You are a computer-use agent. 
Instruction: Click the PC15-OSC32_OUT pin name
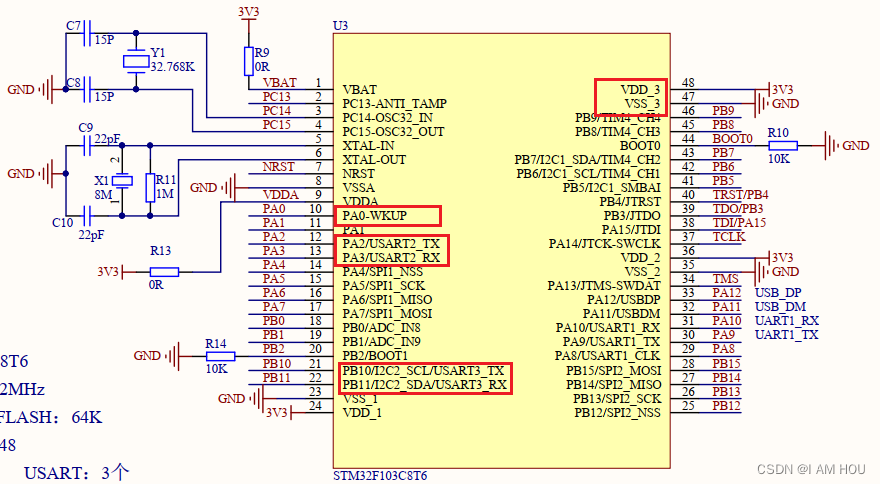pyautogui.click(x=393, y=132)
